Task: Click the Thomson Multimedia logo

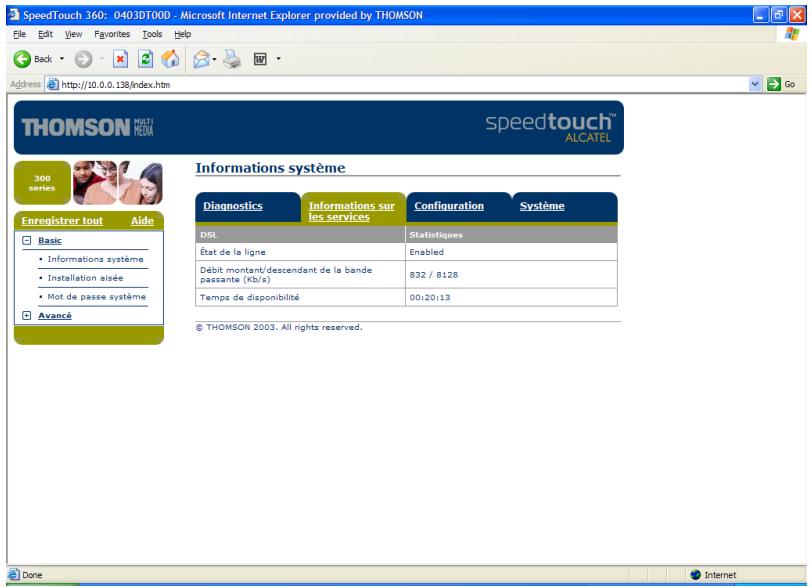Action: [88, 127]
